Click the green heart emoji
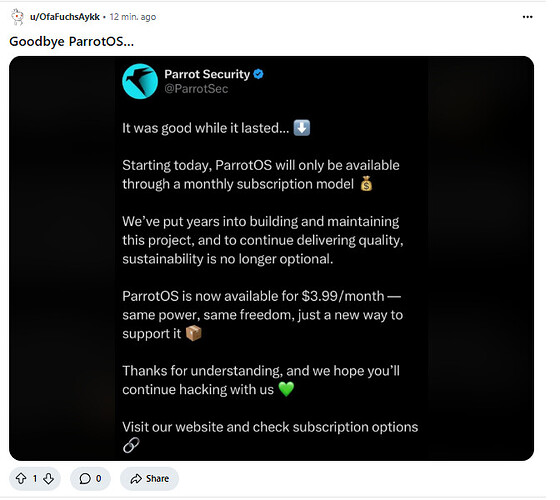Viewport: 560px width, 500px height. 286,389
